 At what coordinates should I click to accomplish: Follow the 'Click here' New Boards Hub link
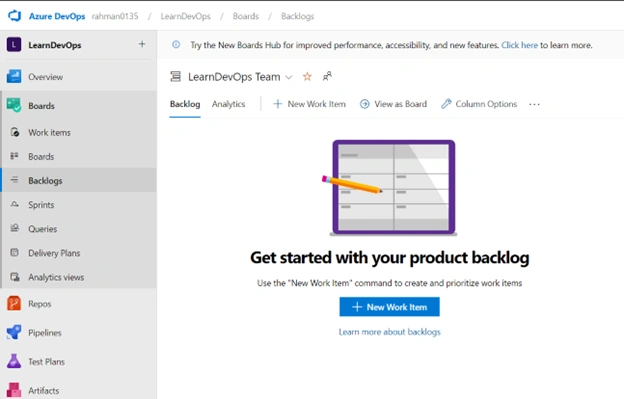(x=519, y=45)
